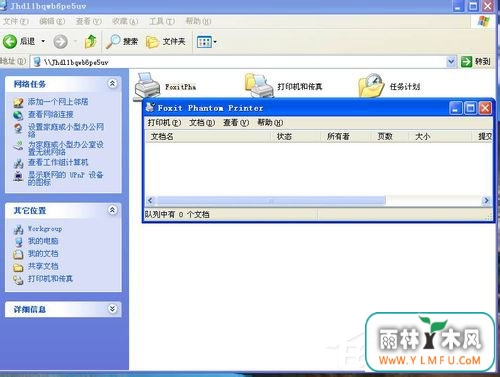Minimize the Foxit Phantom Printer window
Viewport: 500px width, 377px height.
click(x=456, y=108)
